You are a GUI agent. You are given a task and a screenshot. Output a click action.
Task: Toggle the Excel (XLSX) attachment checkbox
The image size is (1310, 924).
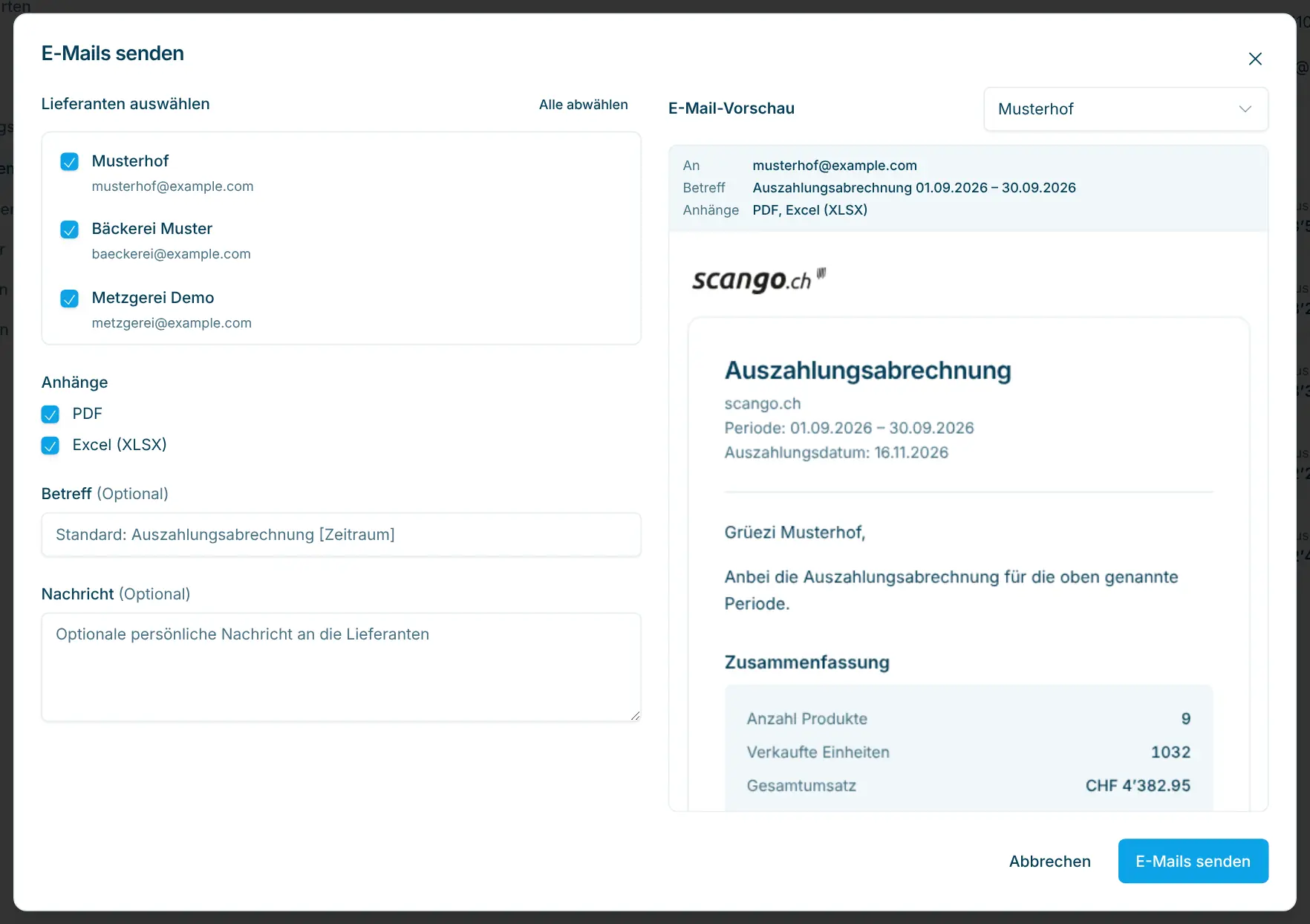pos(50,446)
